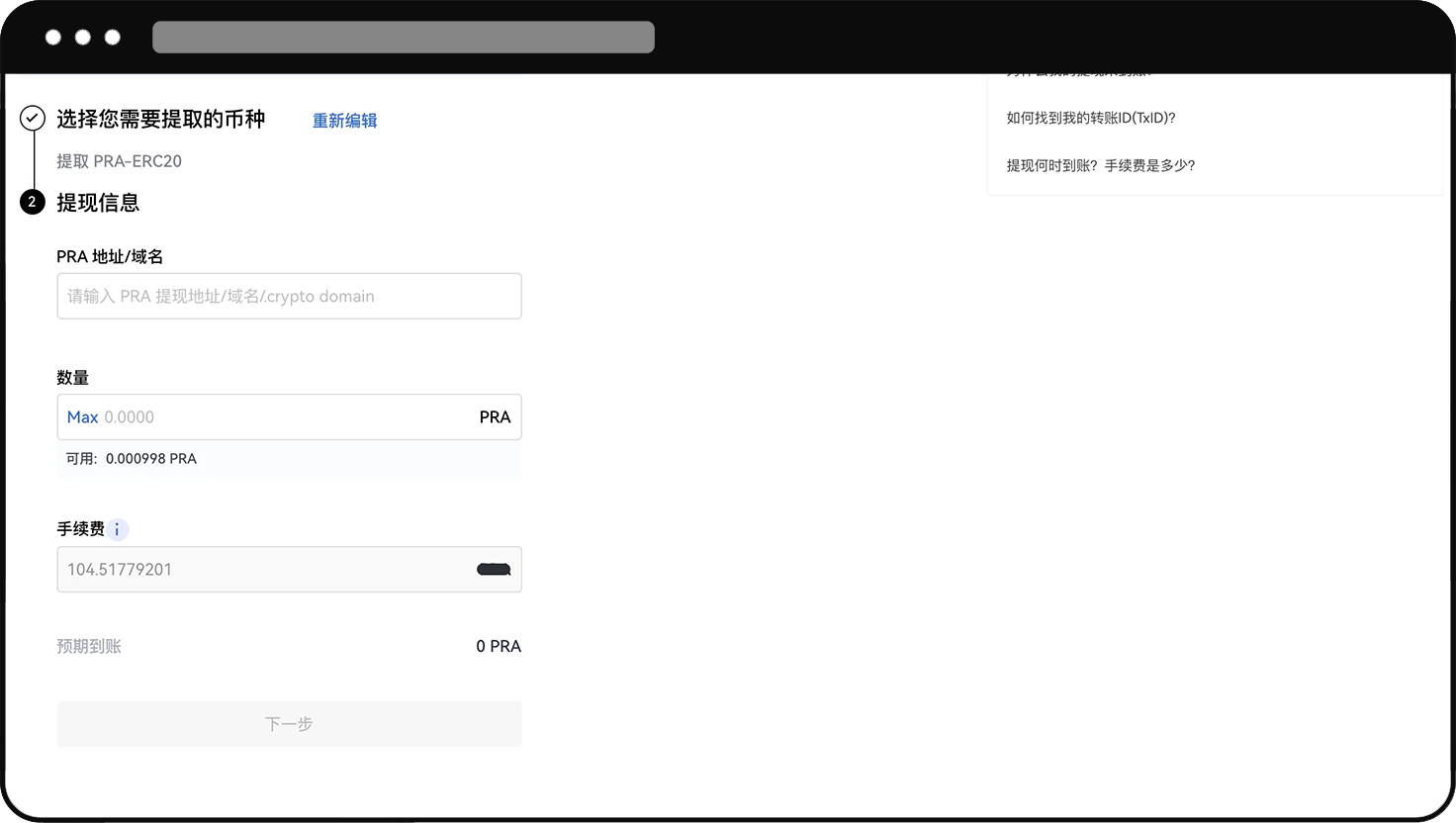Click the 选择您需要提取的币种 heading
This screenshot has height=823, width=1456.
pos(161,120)
